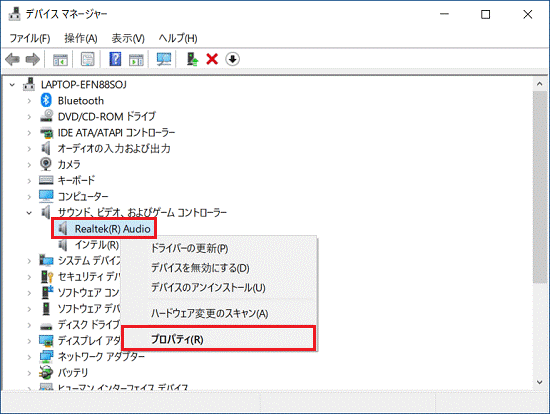550x414 pixels.
Task: Select the LAPTOP-EFN88SOJ tree label
Action: coord(83,85)
